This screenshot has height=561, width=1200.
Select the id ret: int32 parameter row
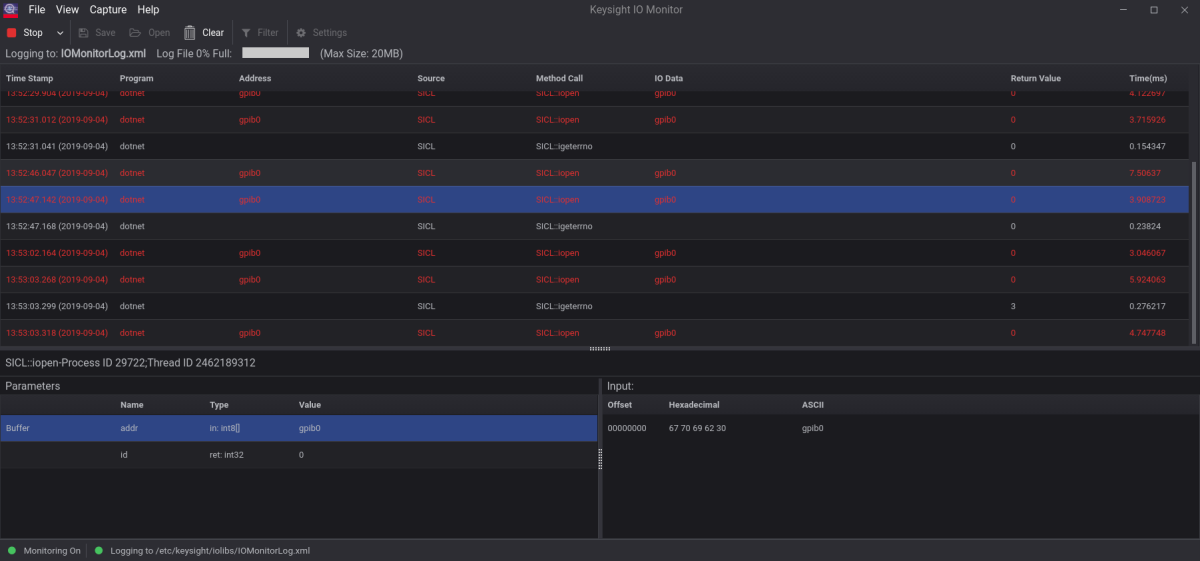pos(299,455)
